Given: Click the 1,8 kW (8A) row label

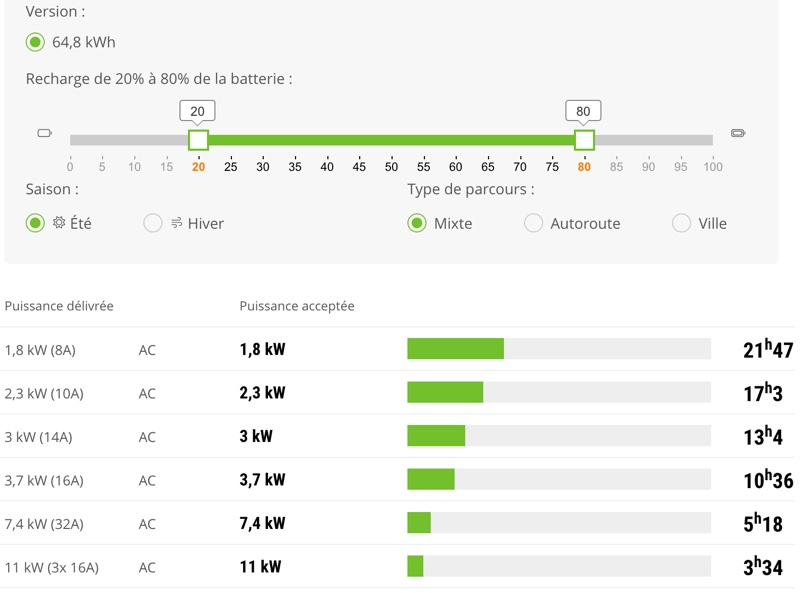Looking at the screenshot, I should pyautogui.click(x=40, y=350).
